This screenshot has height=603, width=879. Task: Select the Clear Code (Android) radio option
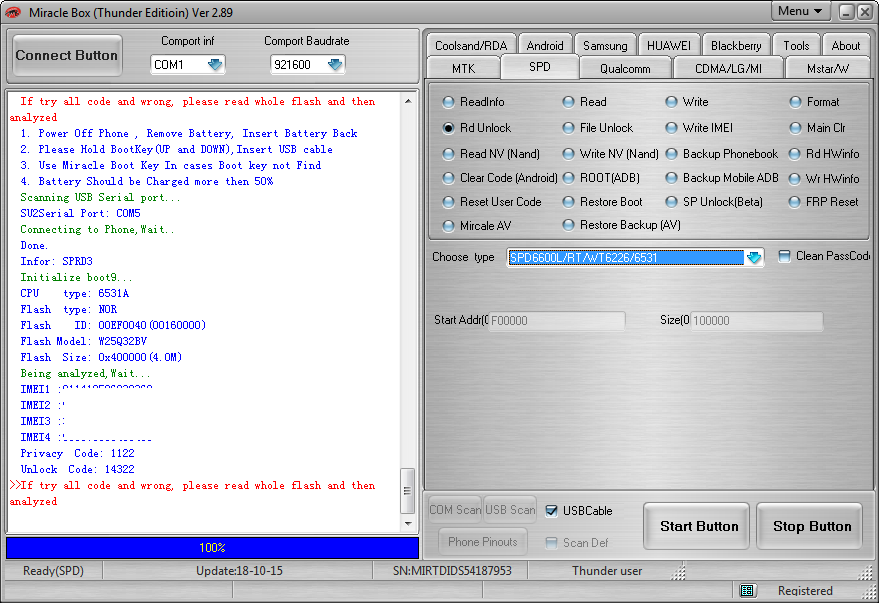pyautogui.click(x=500, y=178)
